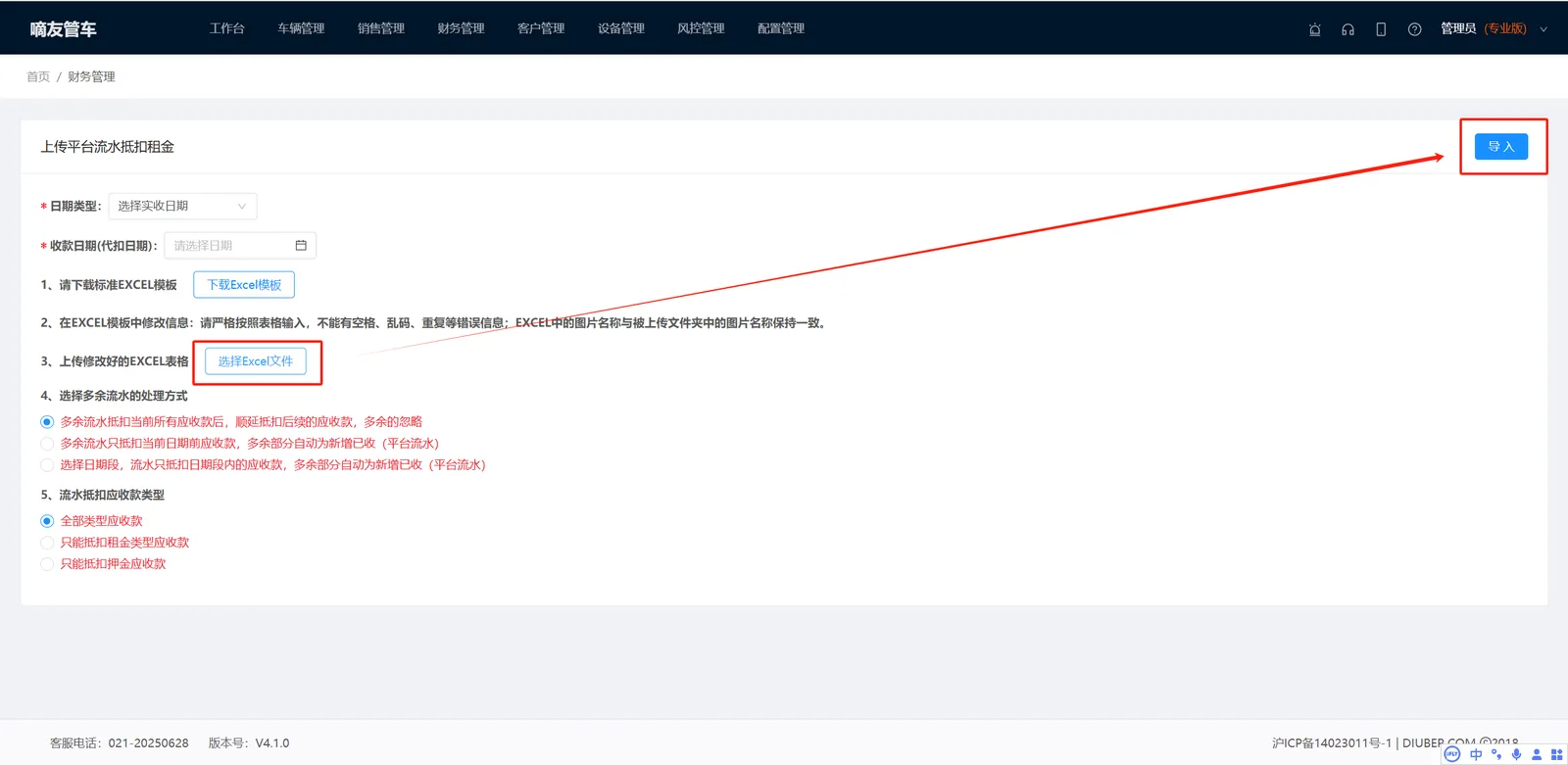The height and width of the screenshot is (765, 1568).
Task: Go to 首页 breadcrumb link
Action: [x=38, y=76]
